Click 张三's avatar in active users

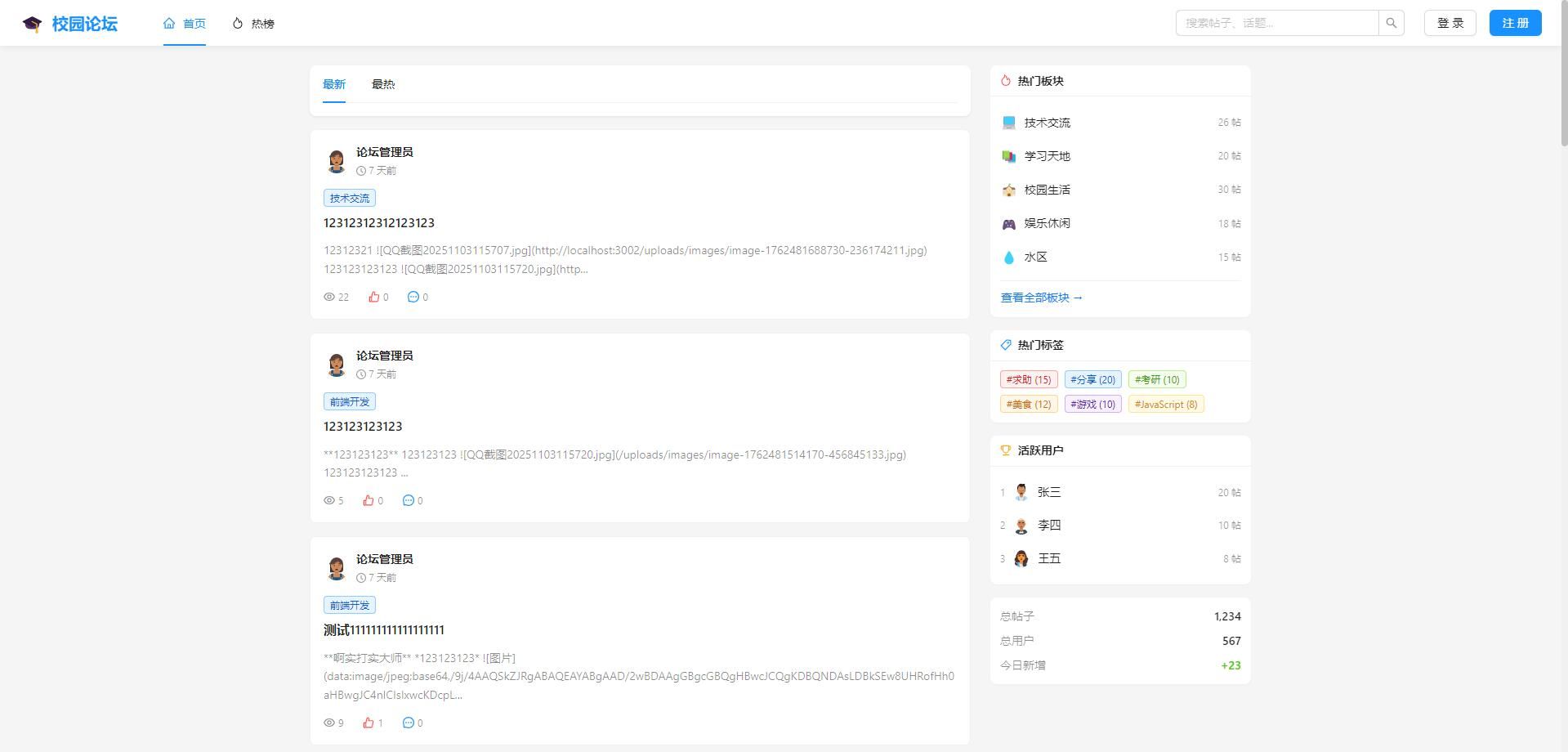1021,492
